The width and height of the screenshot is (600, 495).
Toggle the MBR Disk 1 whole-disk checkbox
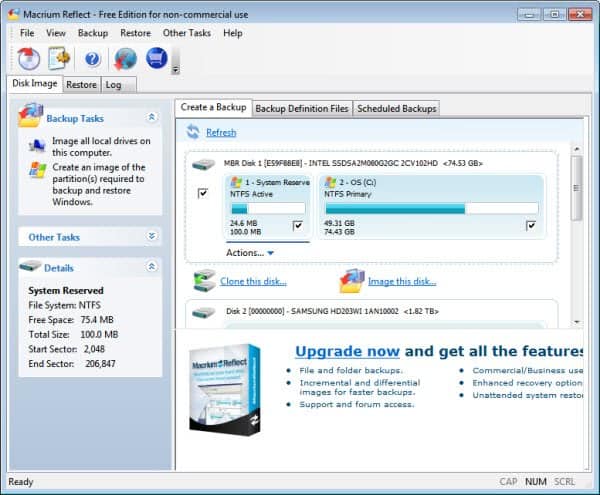coord(203,193)
